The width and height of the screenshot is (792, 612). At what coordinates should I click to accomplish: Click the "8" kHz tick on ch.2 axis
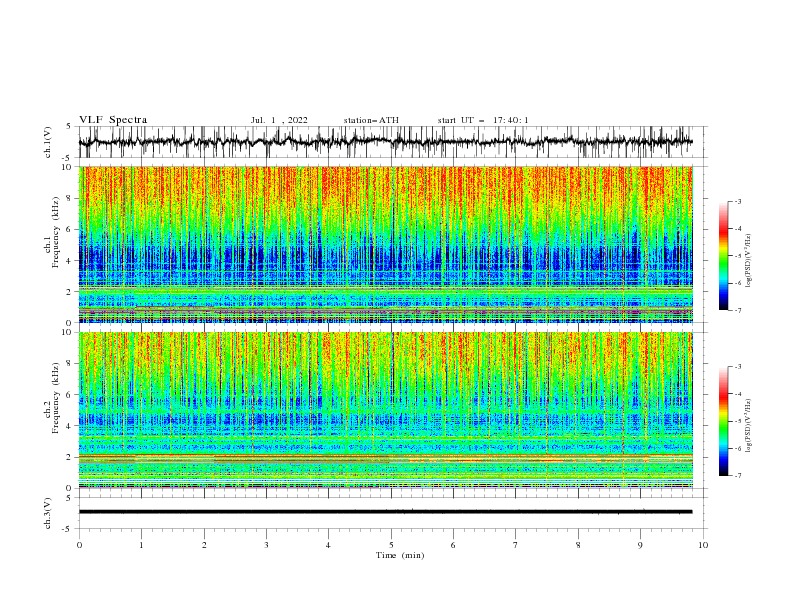[70, 364]
